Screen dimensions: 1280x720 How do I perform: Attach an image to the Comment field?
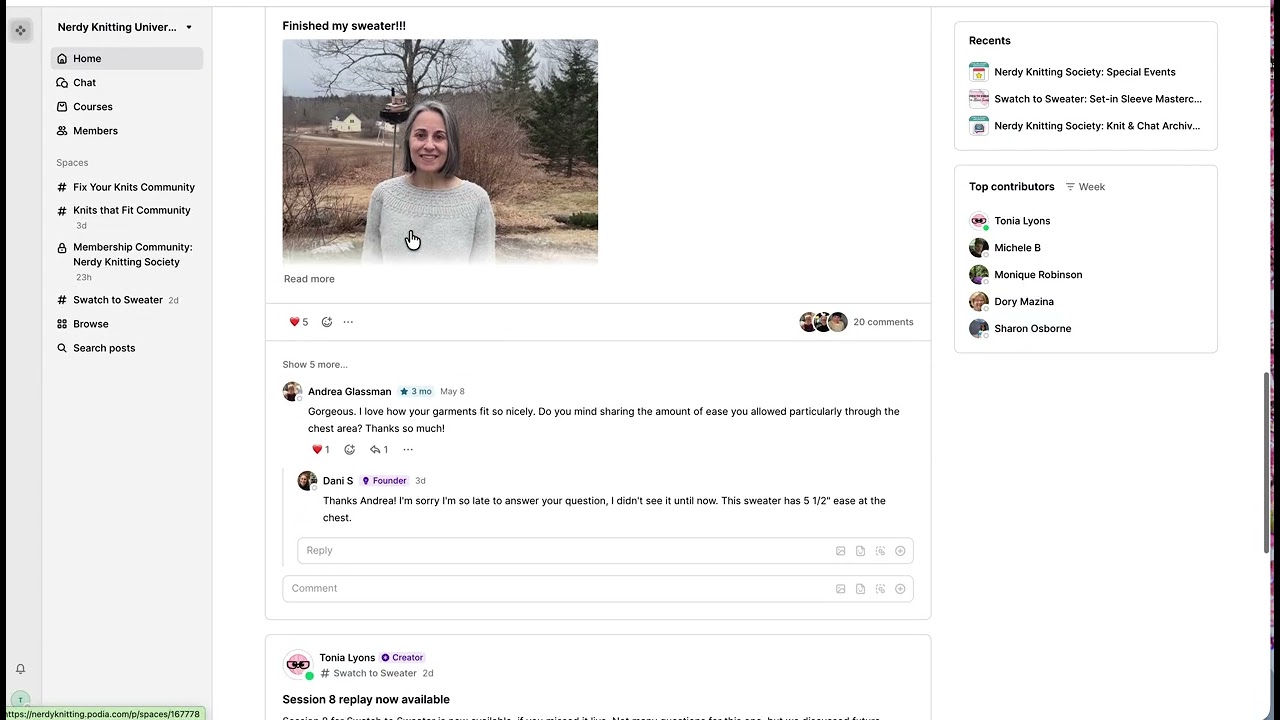pos(840,589)
